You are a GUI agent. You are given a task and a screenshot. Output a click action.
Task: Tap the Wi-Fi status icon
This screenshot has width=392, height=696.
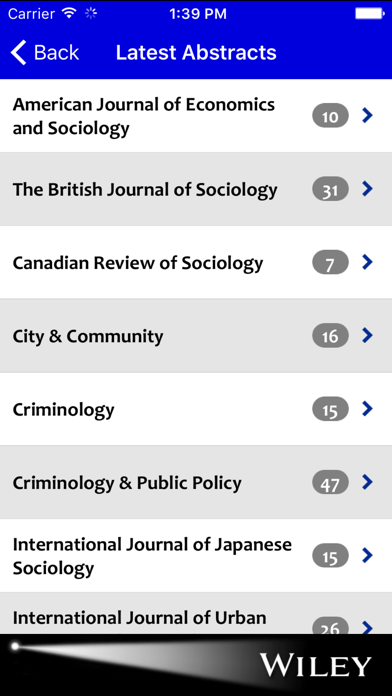69,13
